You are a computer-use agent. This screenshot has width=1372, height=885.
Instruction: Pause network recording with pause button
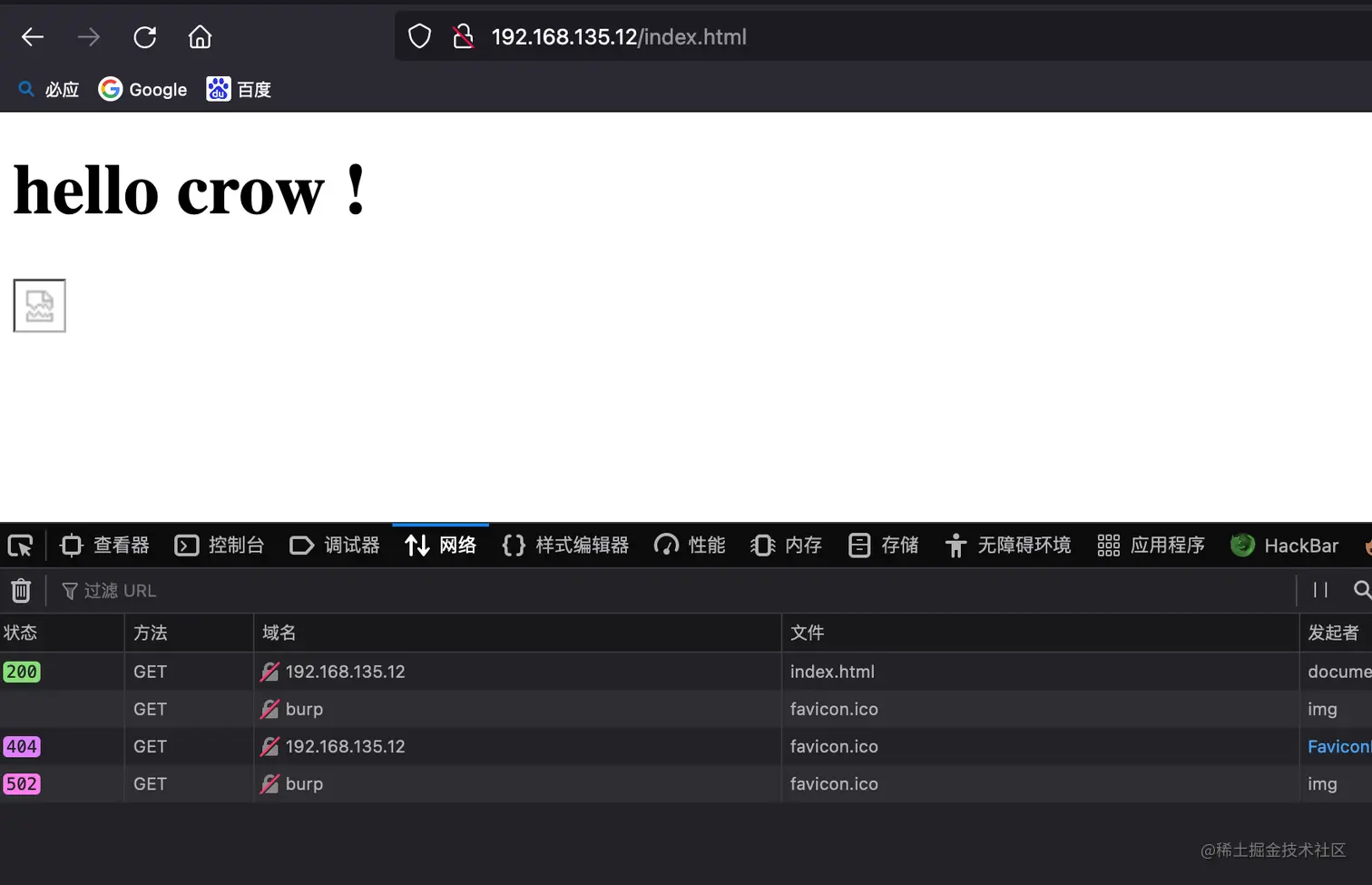pyautogui.click(x=1320, y=591)
